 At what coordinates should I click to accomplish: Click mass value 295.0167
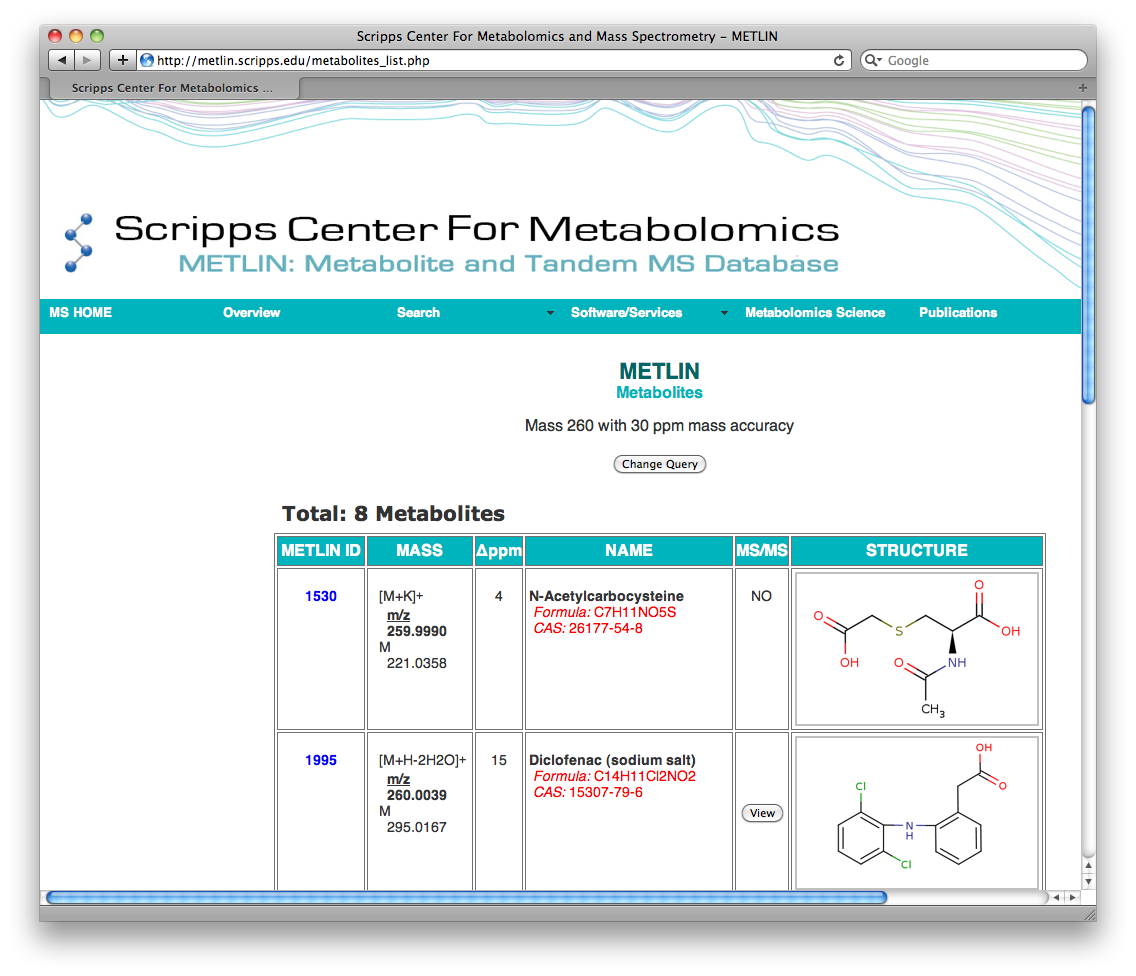coord(417,827)
